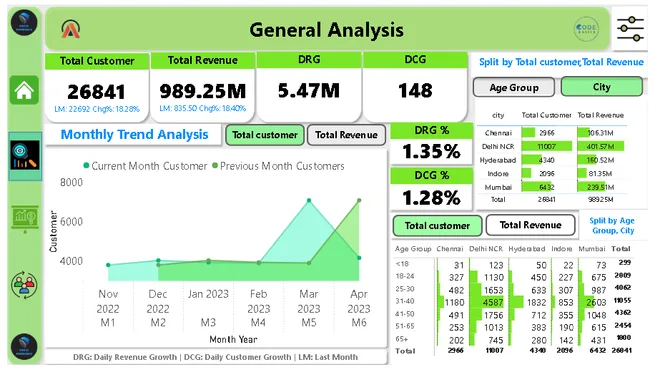The height and width of the screenshot is (373, 650).
Task: Click the General Analysis page title
Action: click(x=326, y=30)
